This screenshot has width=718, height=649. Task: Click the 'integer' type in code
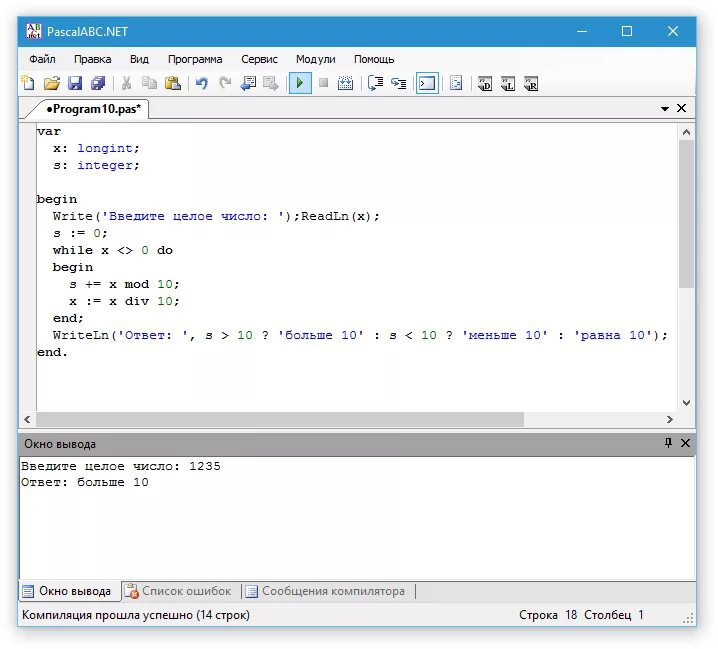pyautogui.click(x=105, y=165)
